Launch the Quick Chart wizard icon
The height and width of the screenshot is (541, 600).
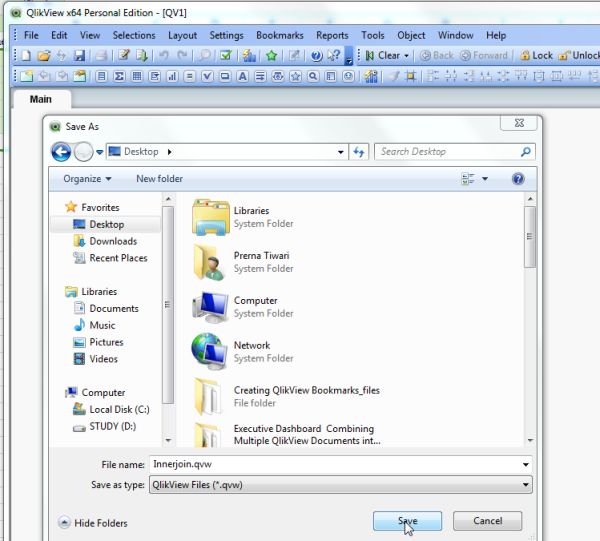[x=249, y=56]
